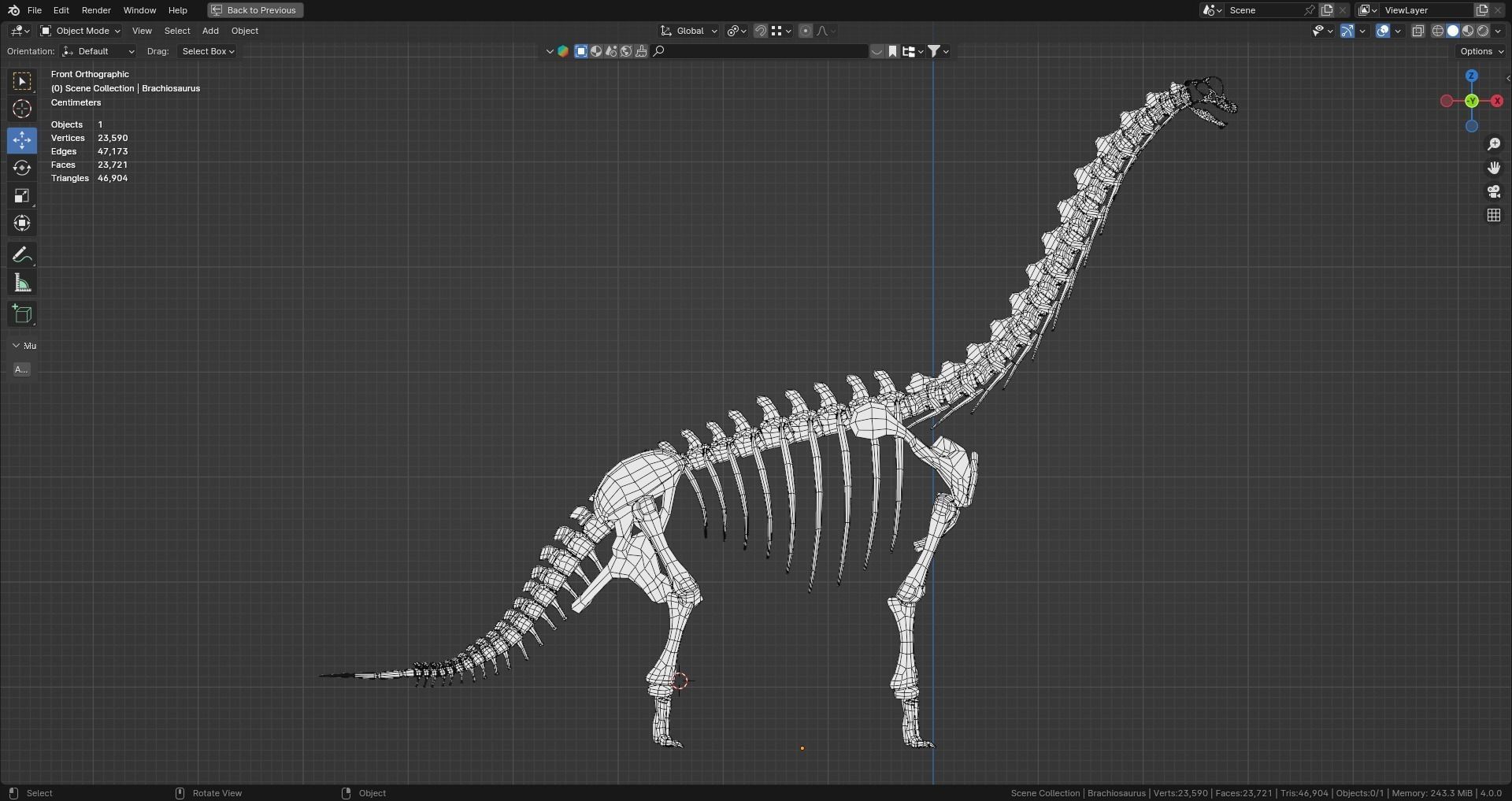This screenshot has width=1512, height=801.
Task: Switch to solid viewport shading
Action: tap(1453, 31)
